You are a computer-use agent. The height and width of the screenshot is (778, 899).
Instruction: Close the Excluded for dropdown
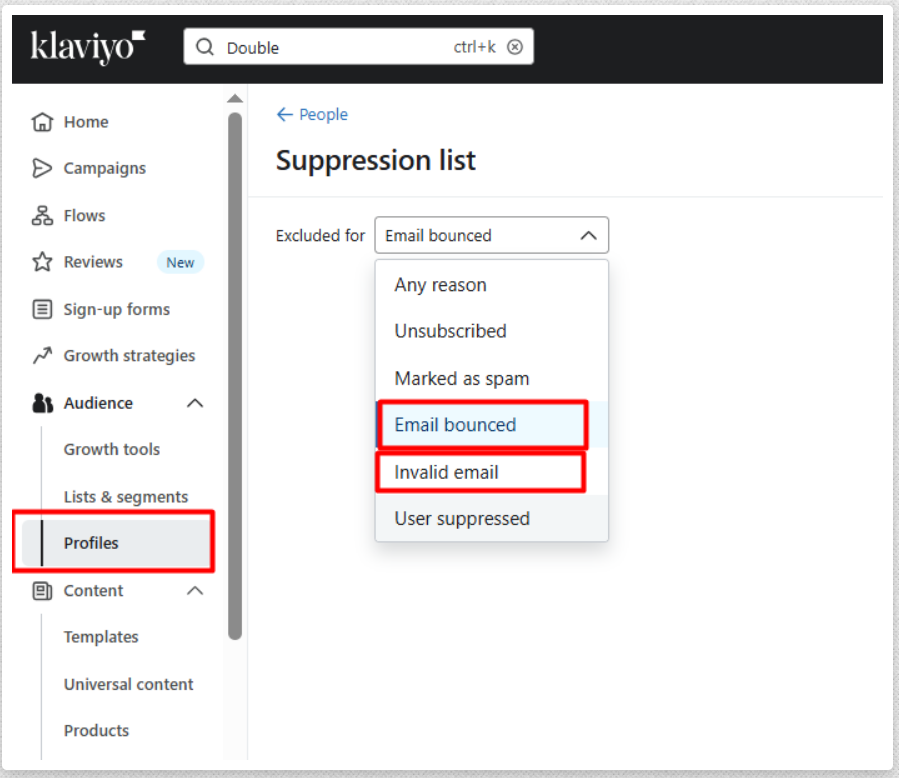coord(491,235)
